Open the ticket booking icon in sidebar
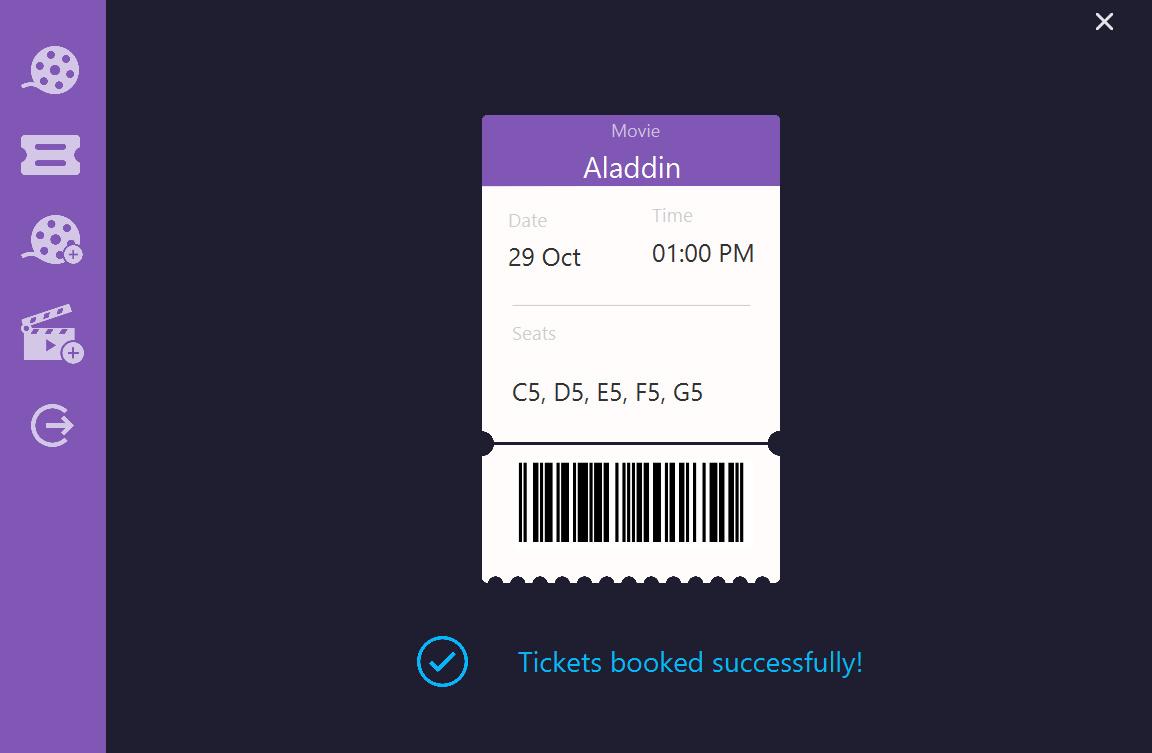Screen dimensions: 1152x753 coord(50,155)
